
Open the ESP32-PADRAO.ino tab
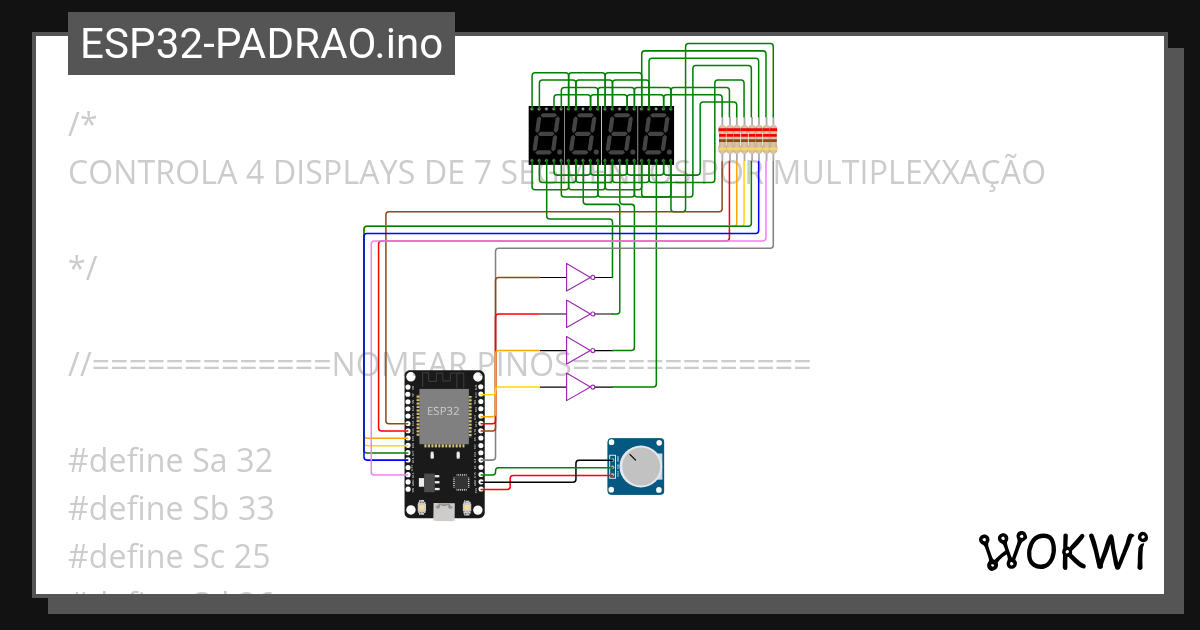[260, 43]
